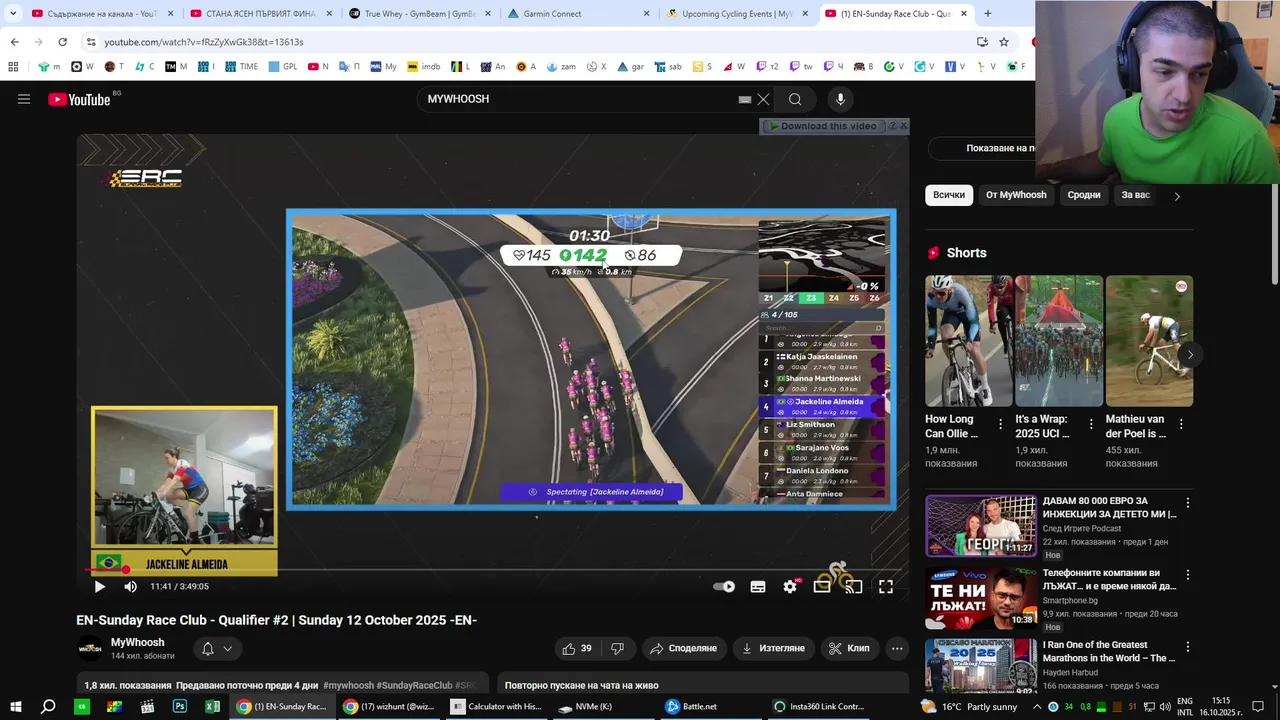Open the How Long Can Ollie short
Viewport: 1280px width, 720px height.
(968, 341)
